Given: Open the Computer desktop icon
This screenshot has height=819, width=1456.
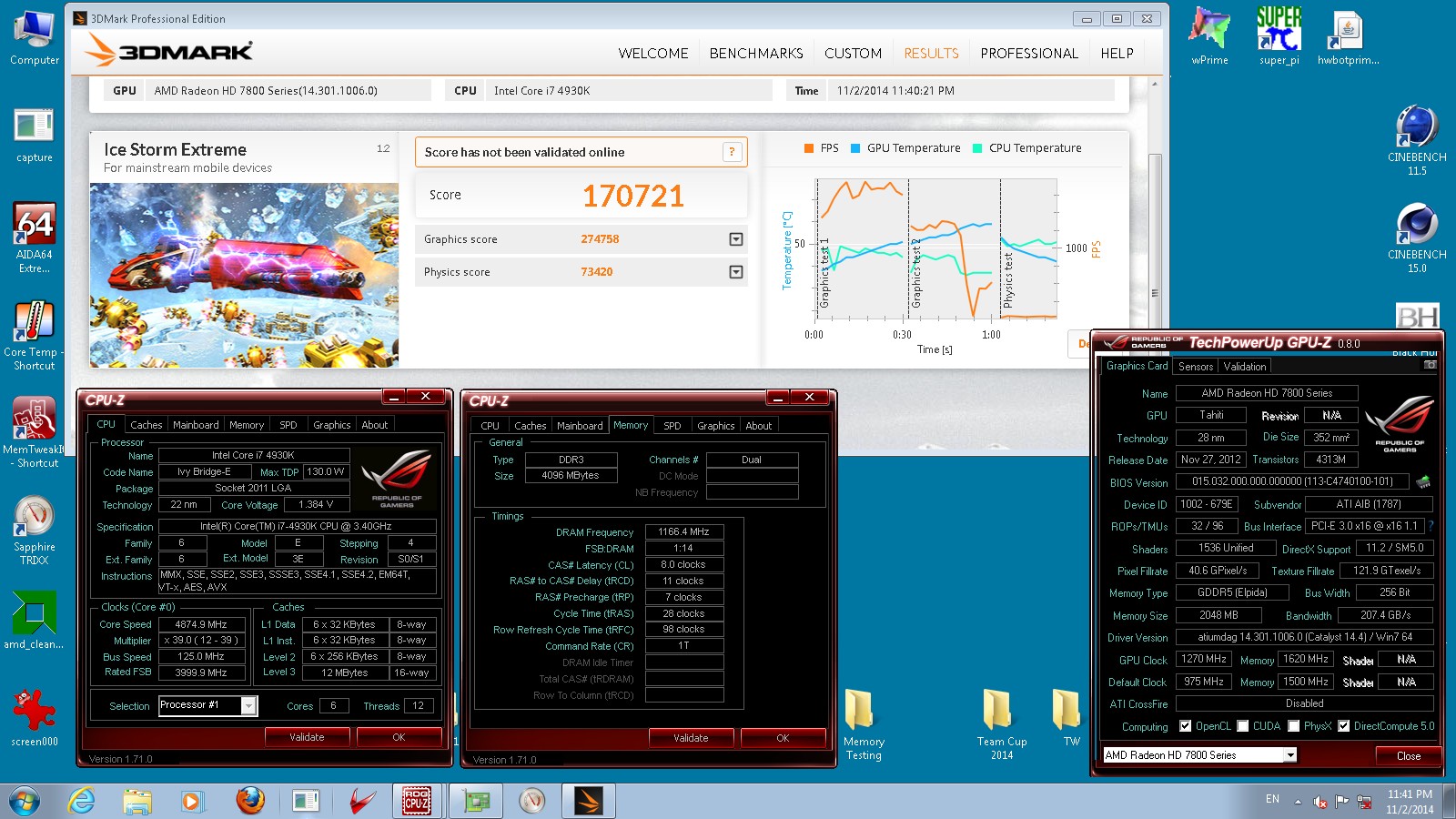Looking at the screenshot, I should (35, 38).
